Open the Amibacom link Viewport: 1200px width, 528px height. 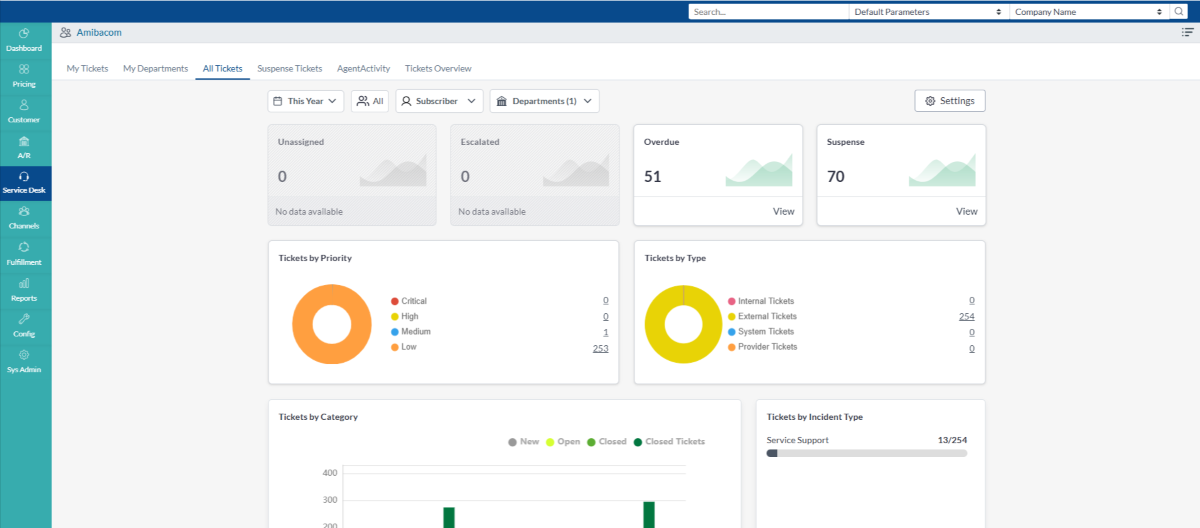[x=99, y=32]
